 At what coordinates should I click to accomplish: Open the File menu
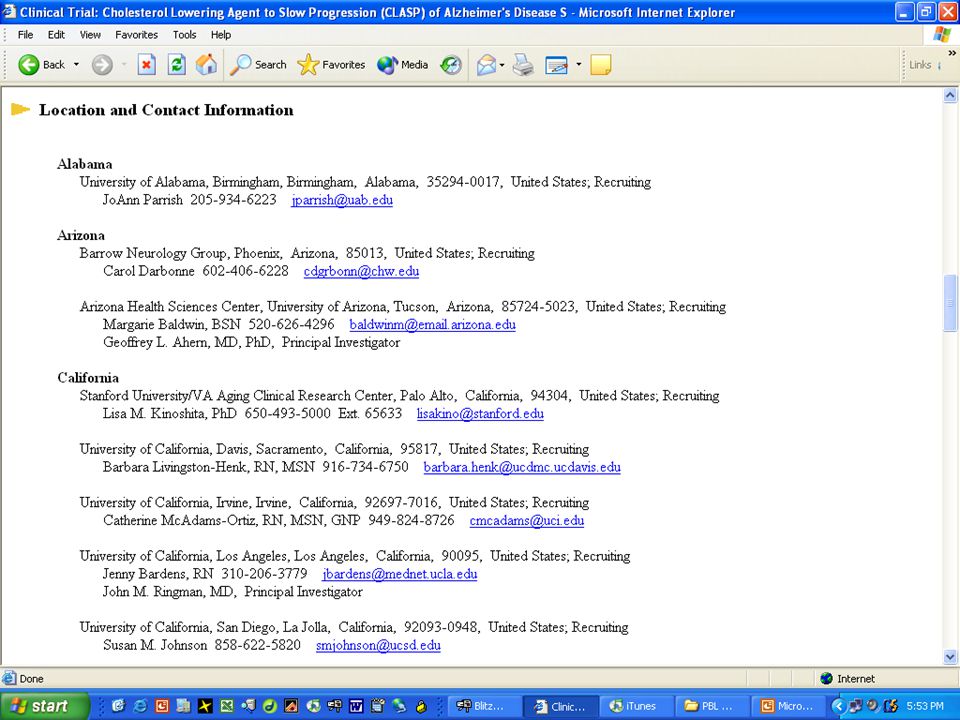point(26,35)
